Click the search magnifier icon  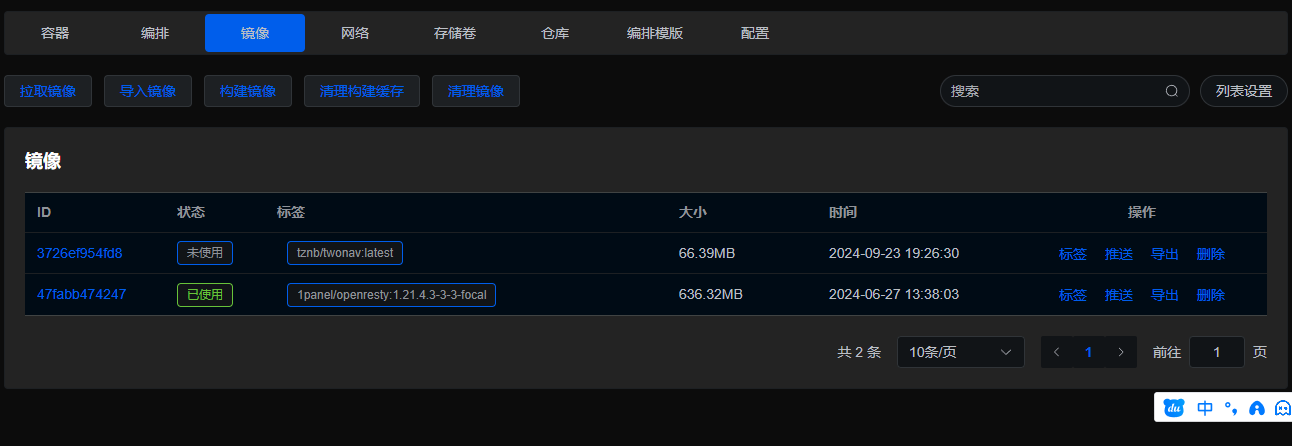tap(1172, 91)
